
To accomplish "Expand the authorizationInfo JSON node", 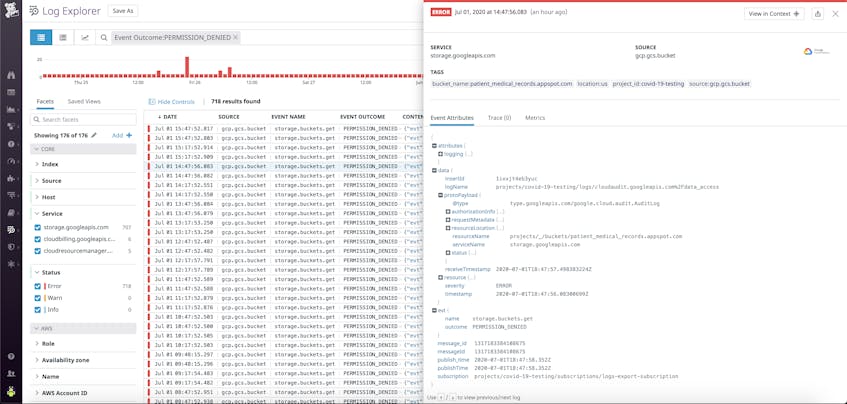I will coord(448,212).
